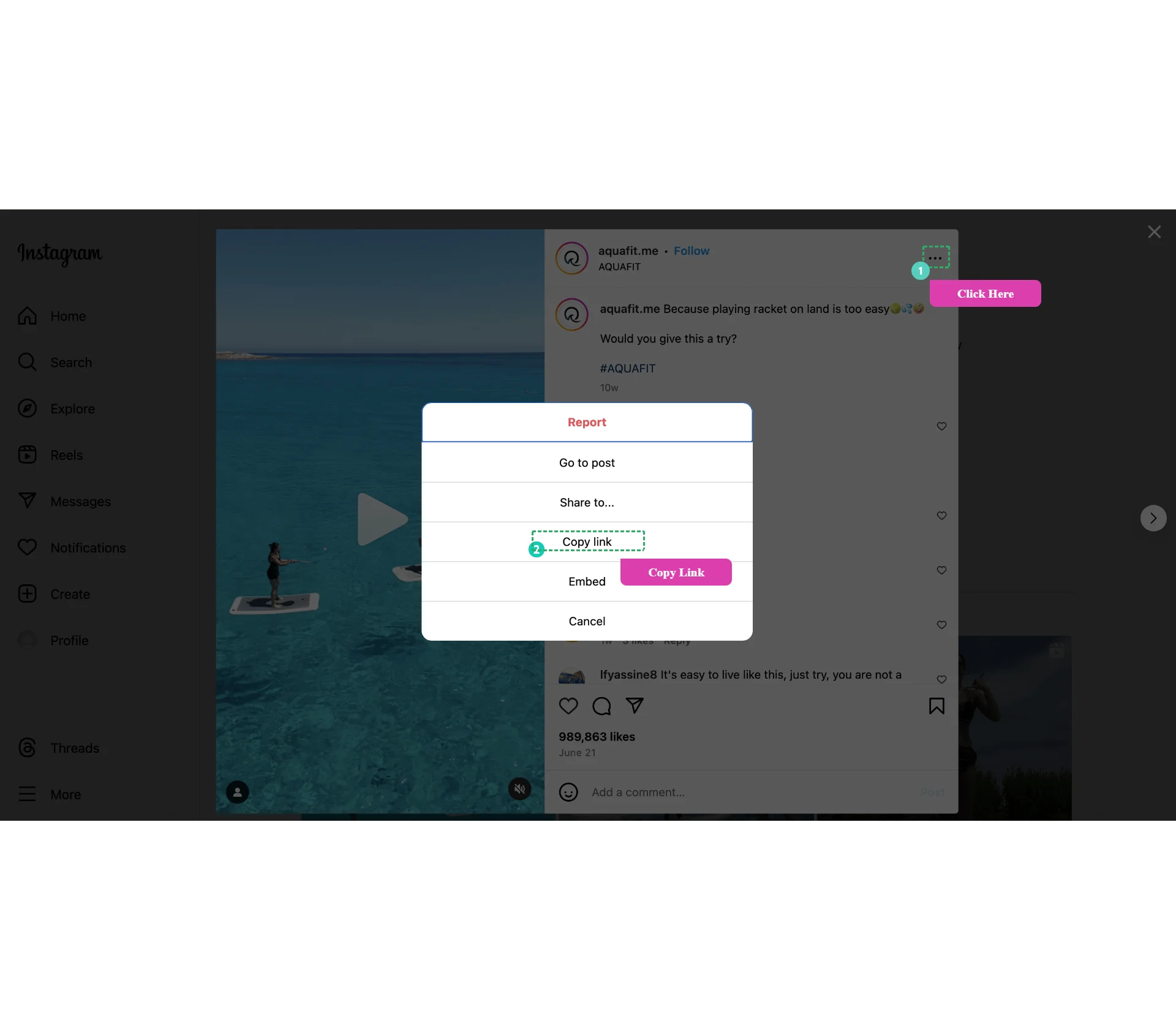This screenshot has height=1029, width=1176.
Task: Toggle bookmark save icon on post
Action: pyautogui.click(x=937, y=706)
